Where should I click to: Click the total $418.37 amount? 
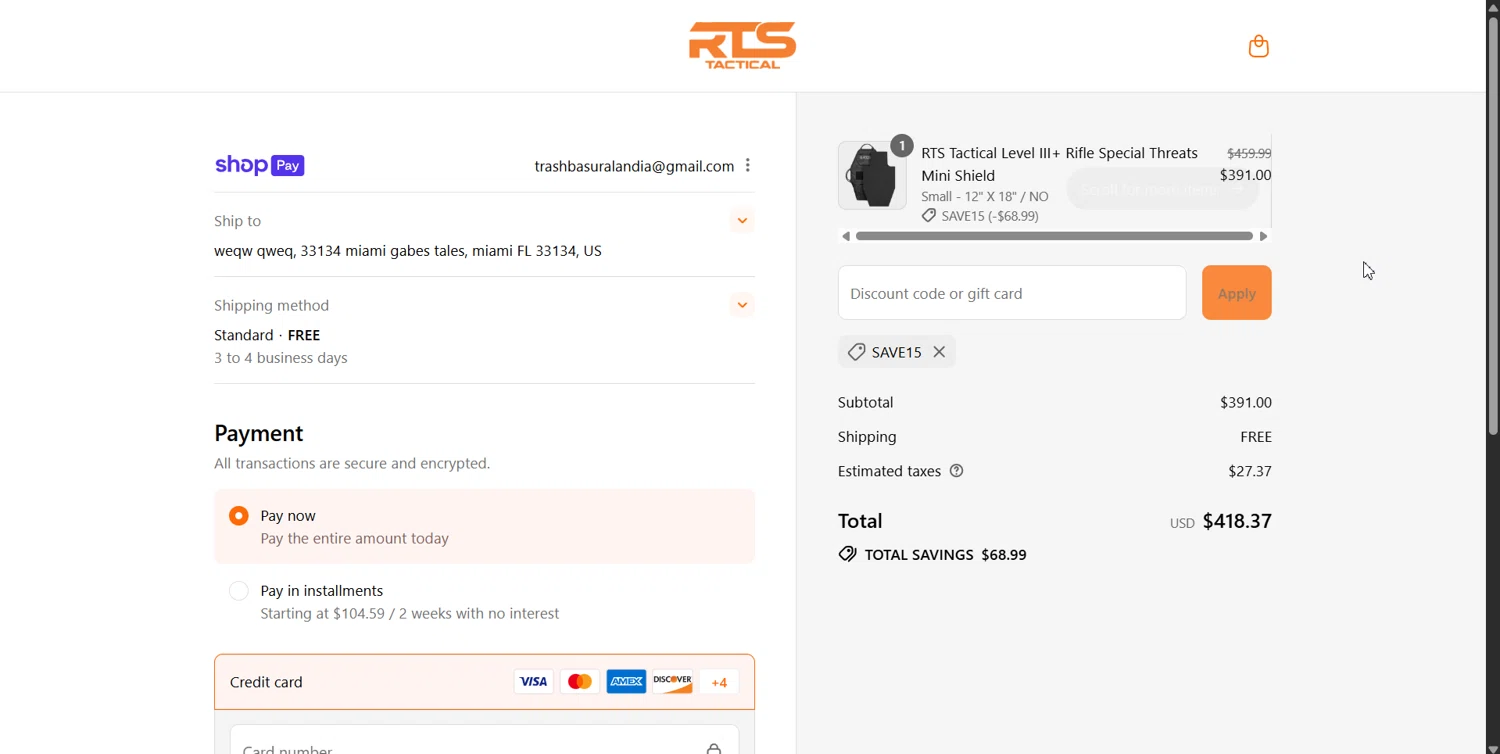[x=1237, y=521]
